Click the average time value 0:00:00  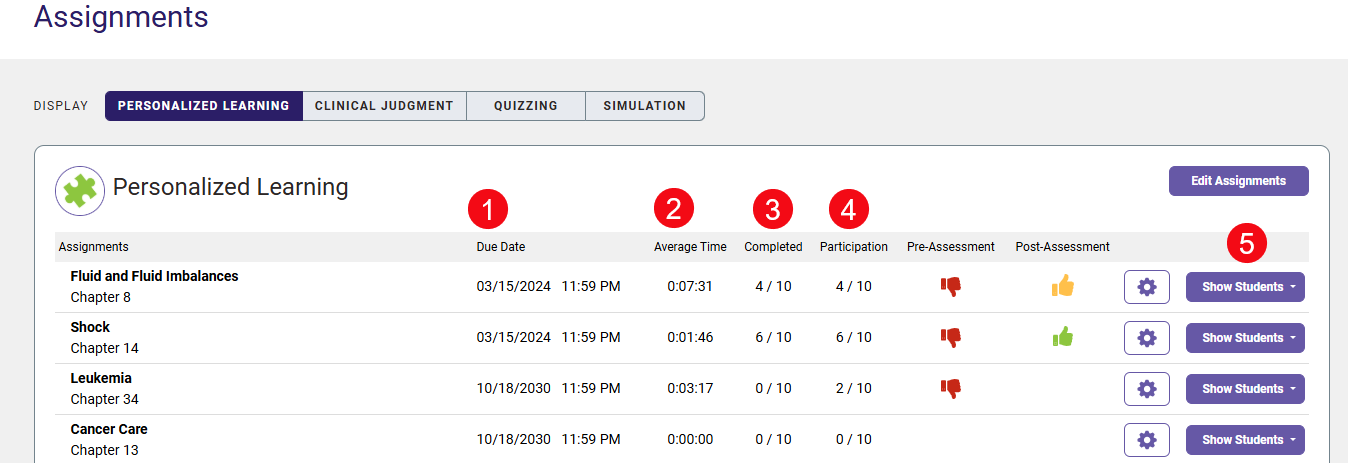pyautogui.click(x=690, y=439)
